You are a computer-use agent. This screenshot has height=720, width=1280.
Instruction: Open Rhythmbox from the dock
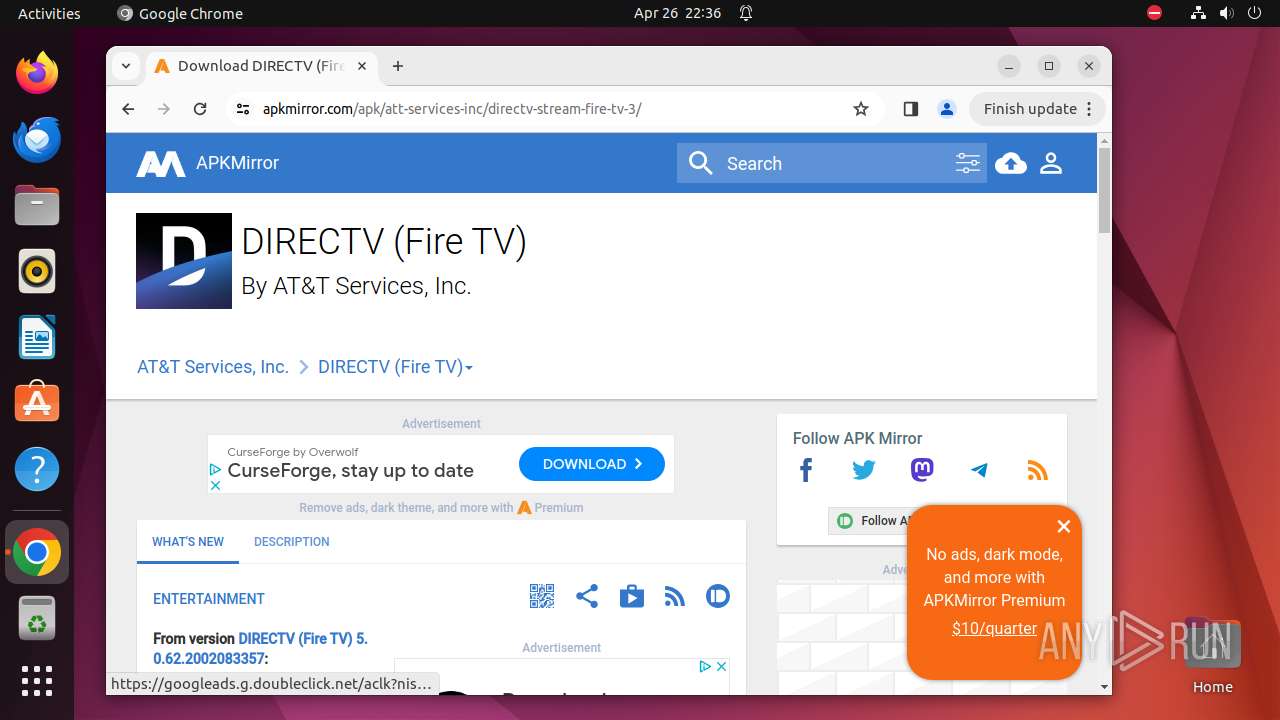[x=37, y=271]
